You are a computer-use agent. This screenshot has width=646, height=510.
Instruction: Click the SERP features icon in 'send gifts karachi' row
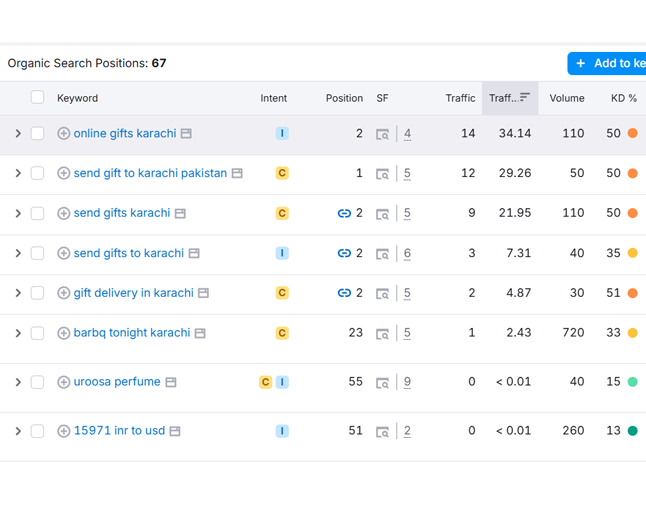[382, 214]
